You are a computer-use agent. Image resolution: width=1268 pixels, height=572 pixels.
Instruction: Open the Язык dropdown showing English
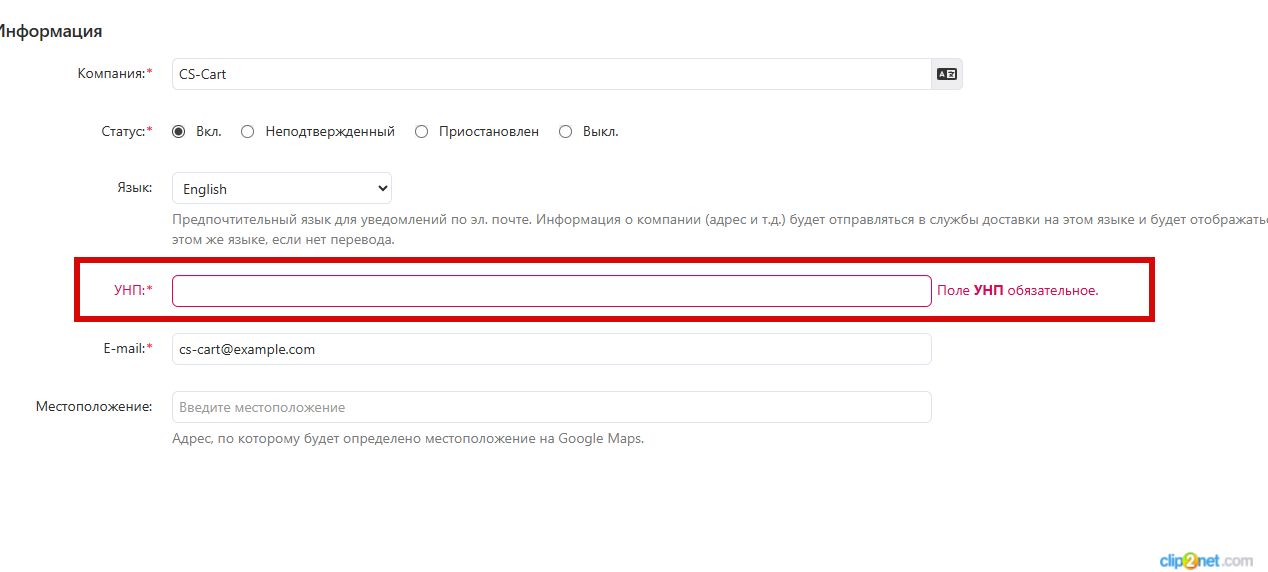tap(281, 189)
